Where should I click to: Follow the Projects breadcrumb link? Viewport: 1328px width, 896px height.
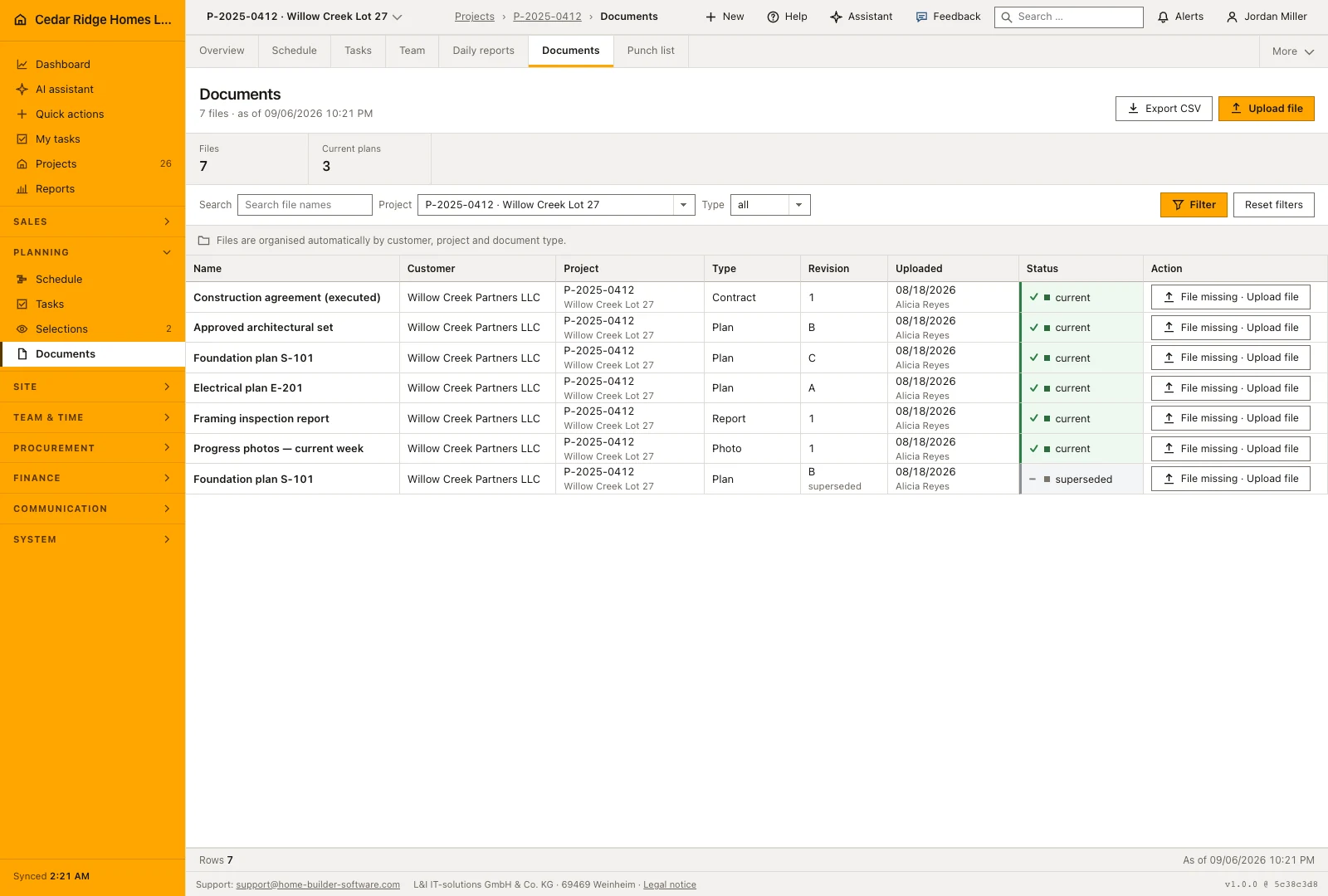[475, 17]
